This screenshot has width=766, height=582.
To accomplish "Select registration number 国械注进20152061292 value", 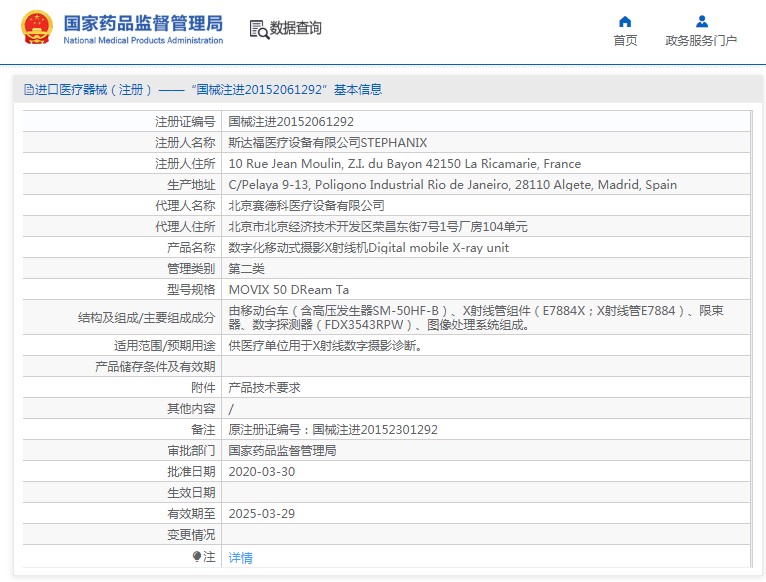I will point(291,122).
